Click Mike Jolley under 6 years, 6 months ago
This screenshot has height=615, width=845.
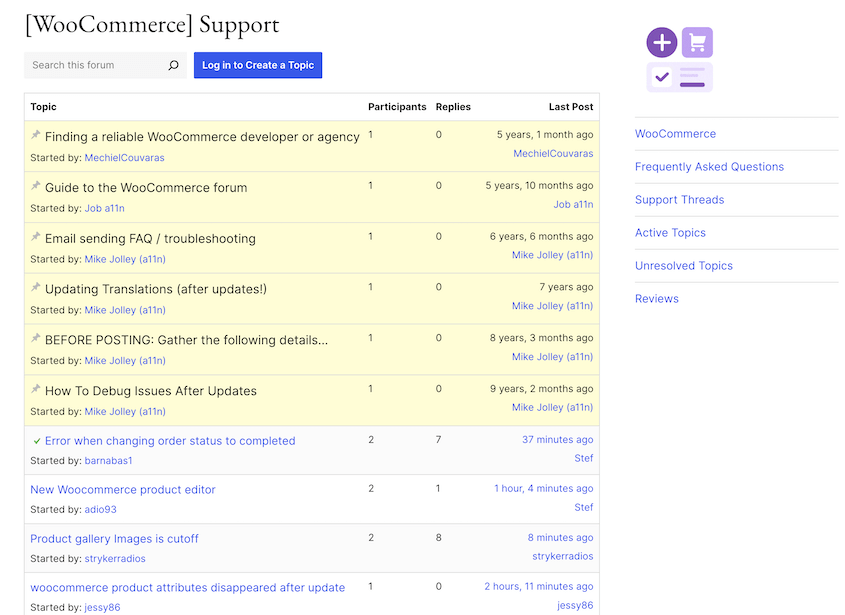552,255
